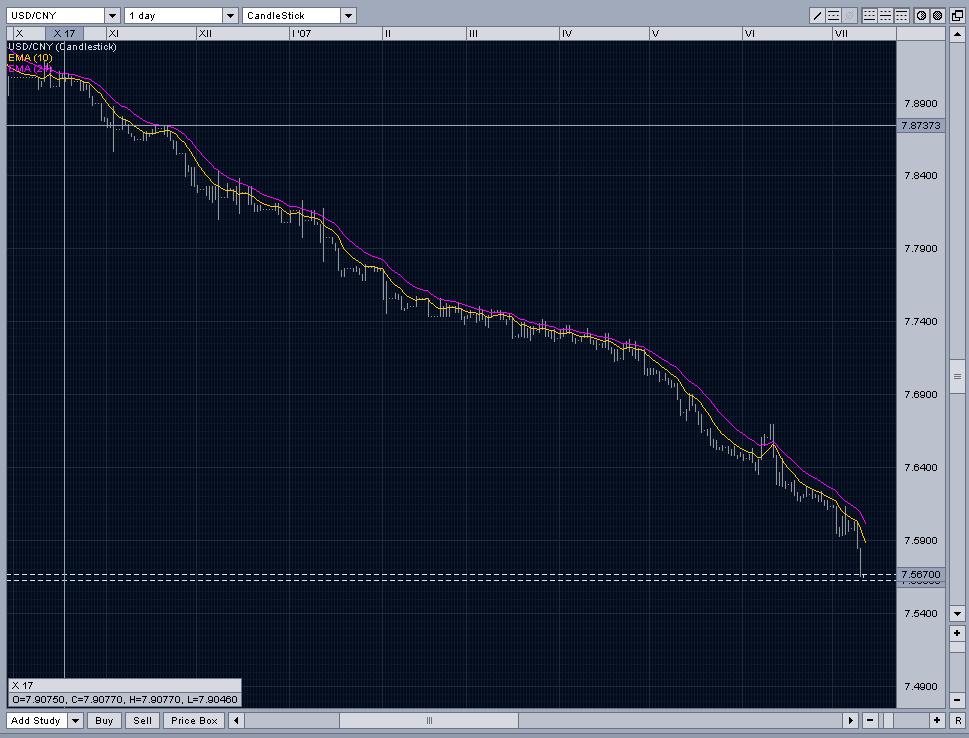Viewport: 969px width, 738px height.
Task: Click the USD/CNY (Candlestick) legend label
Action: (x=62, y=46)
